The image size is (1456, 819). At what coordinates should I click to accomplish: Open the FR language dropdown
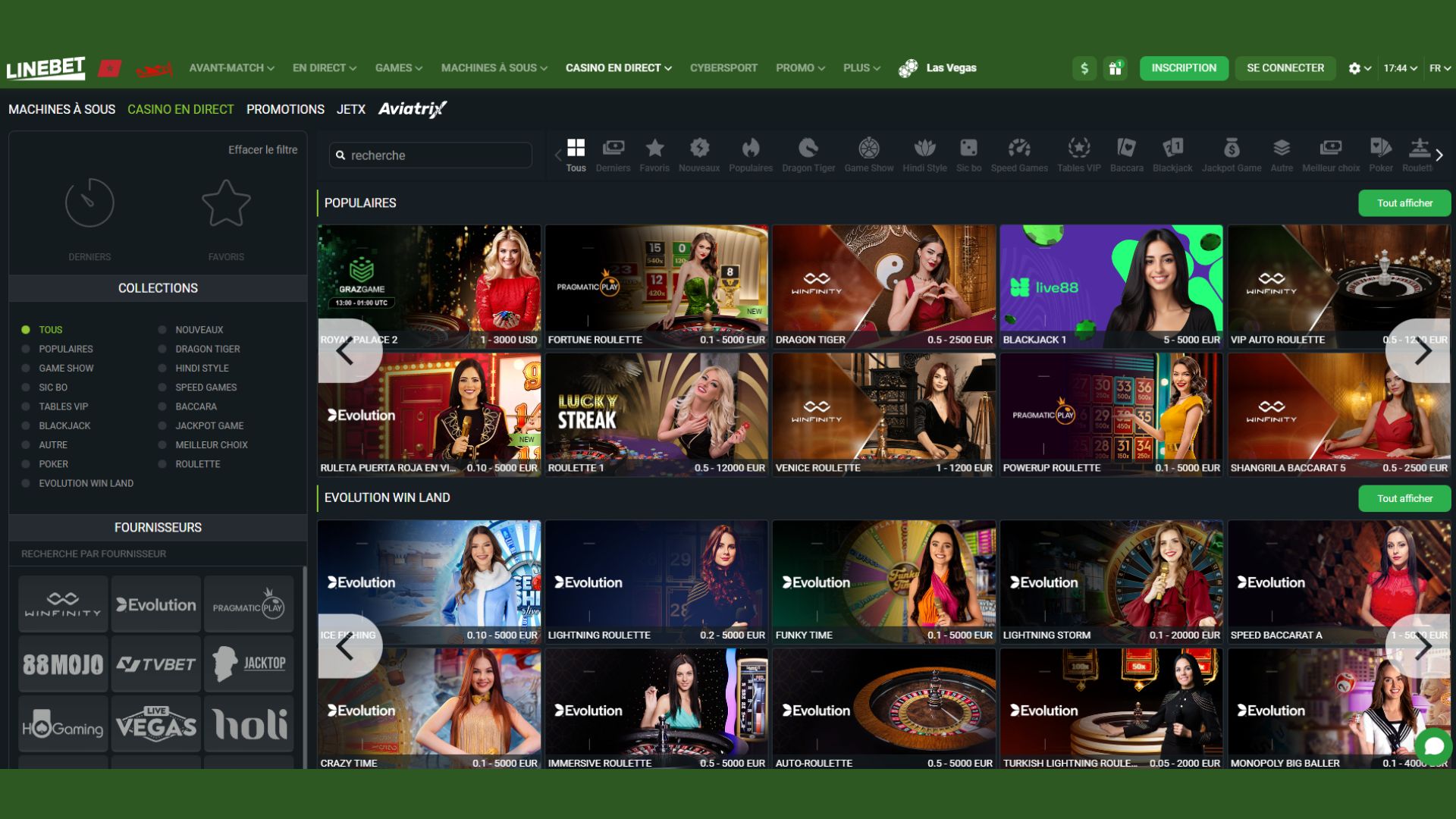(1439, 67)
